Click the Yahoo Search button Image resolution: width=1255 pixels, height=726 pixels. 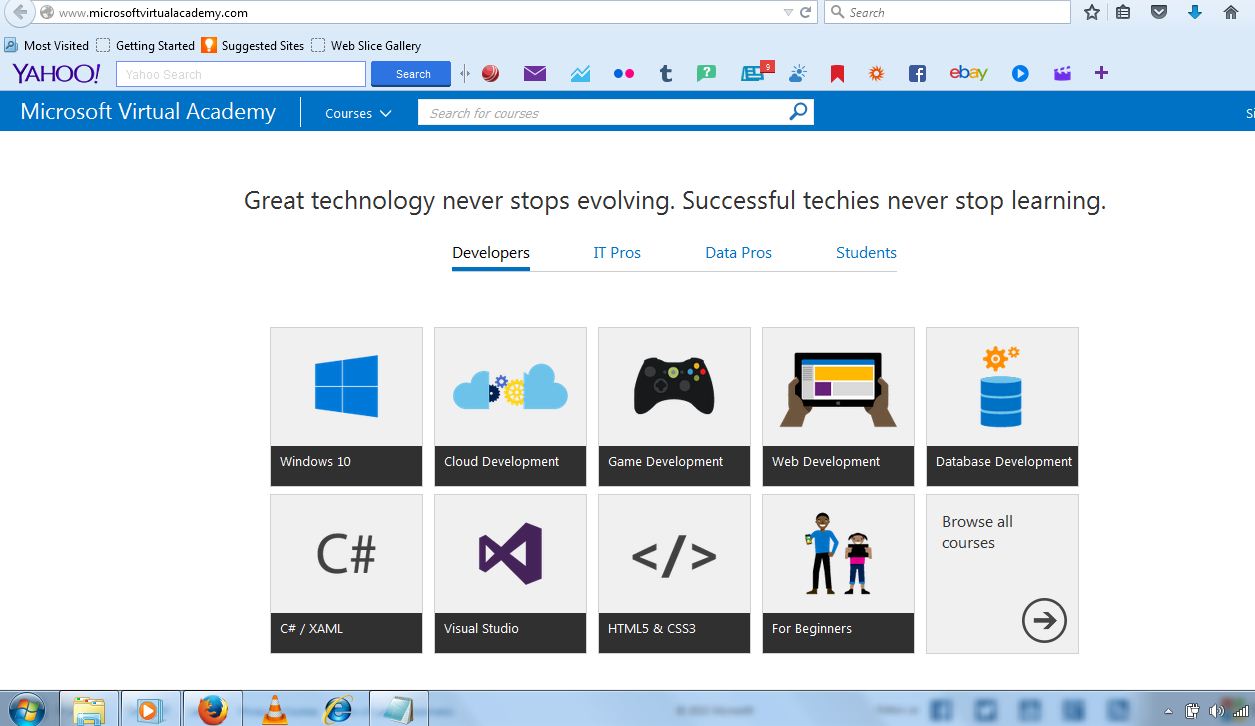tap(410, 73)
